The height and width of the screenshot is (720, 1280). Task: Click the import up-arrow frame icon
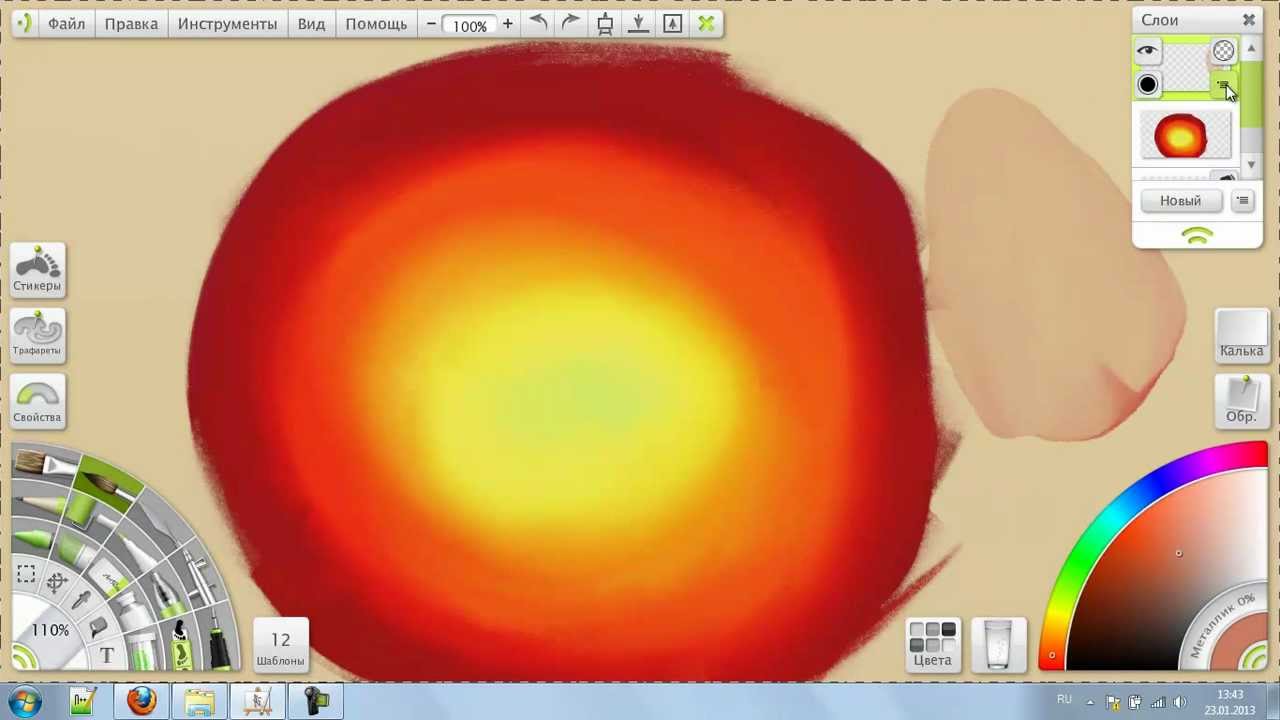(672, 23)
